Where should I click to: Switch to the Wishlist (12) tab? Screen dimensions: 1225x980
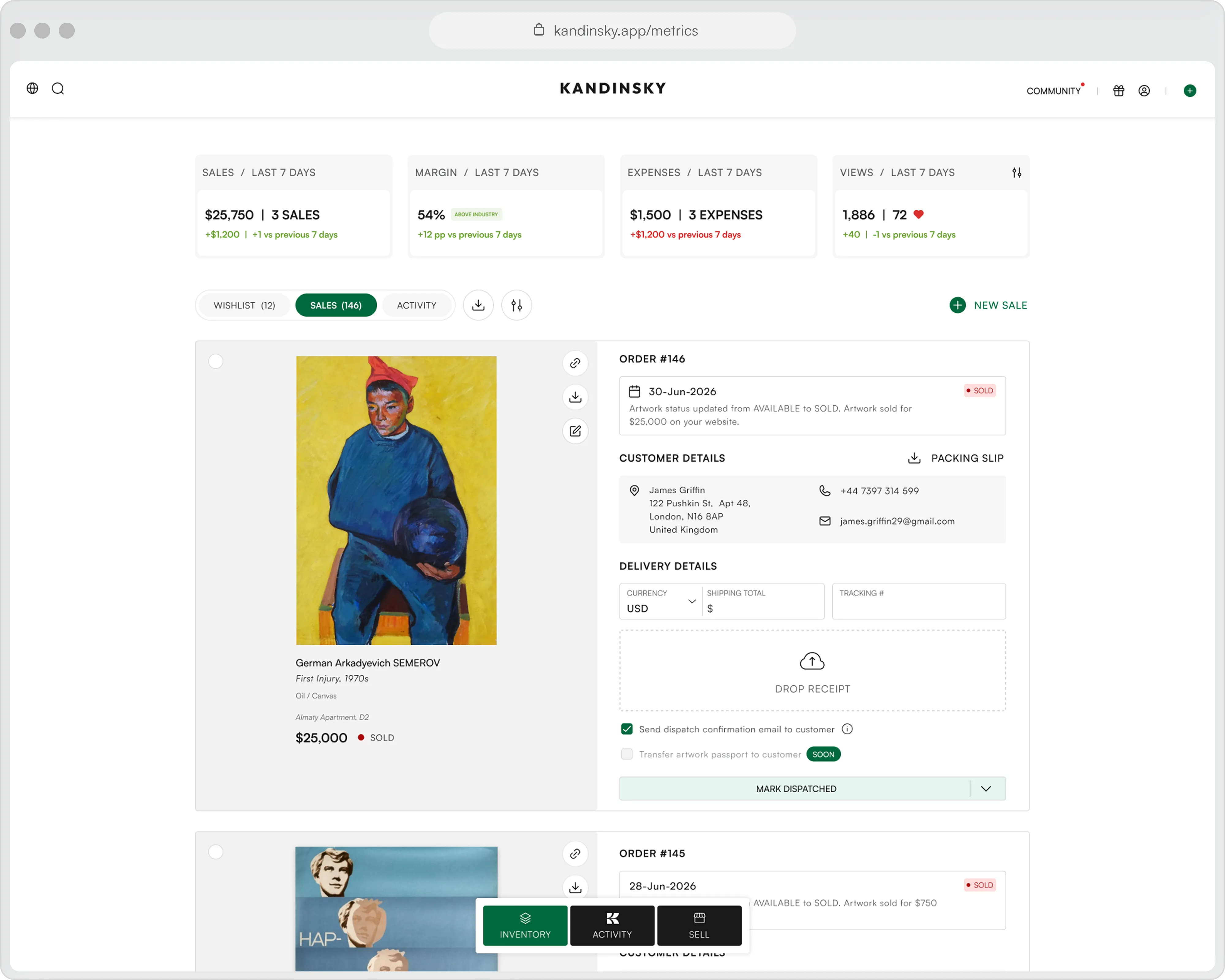pos(244,305)
